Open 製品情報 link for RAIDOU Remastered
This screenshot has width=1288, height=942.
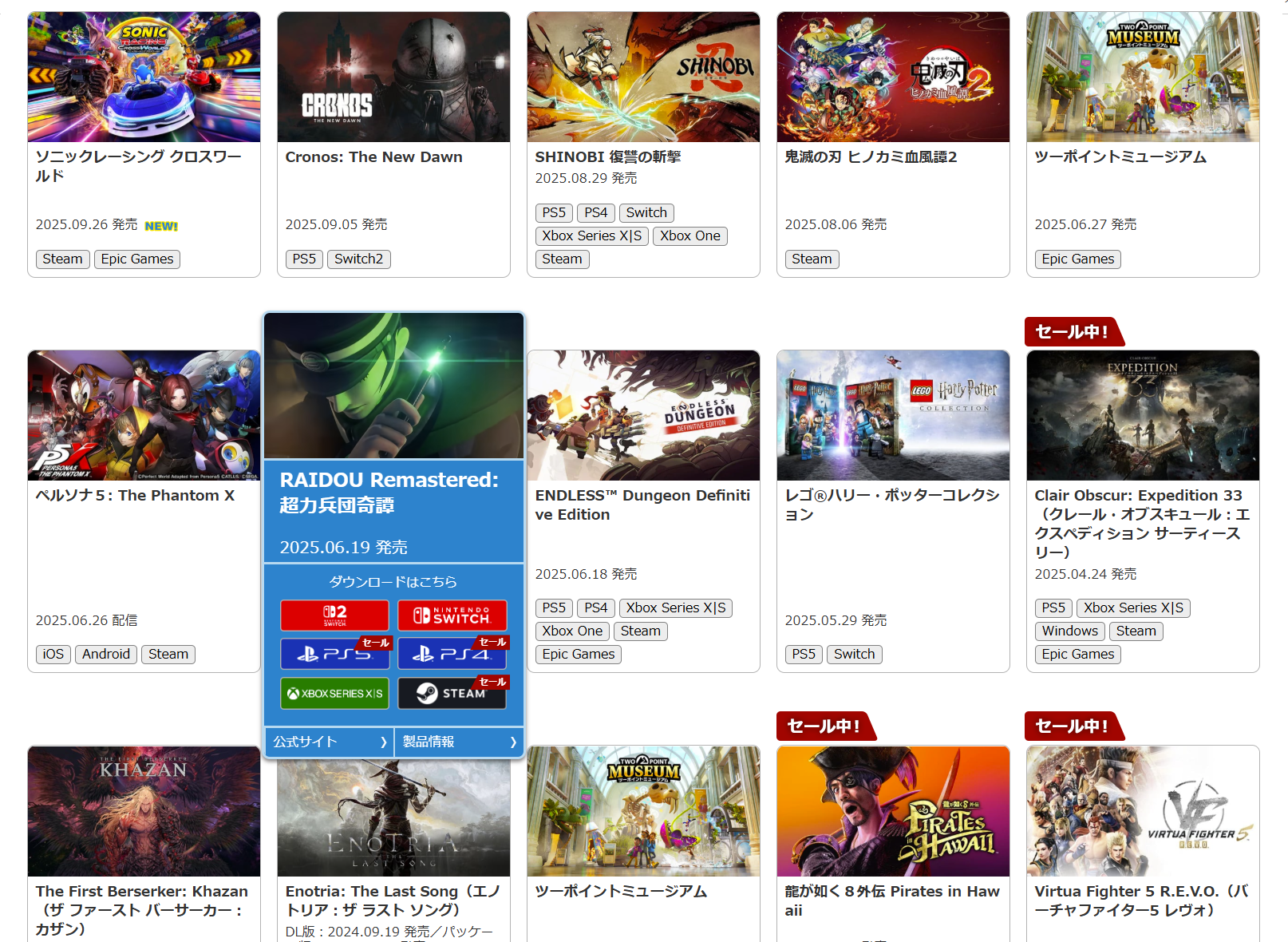459,742
